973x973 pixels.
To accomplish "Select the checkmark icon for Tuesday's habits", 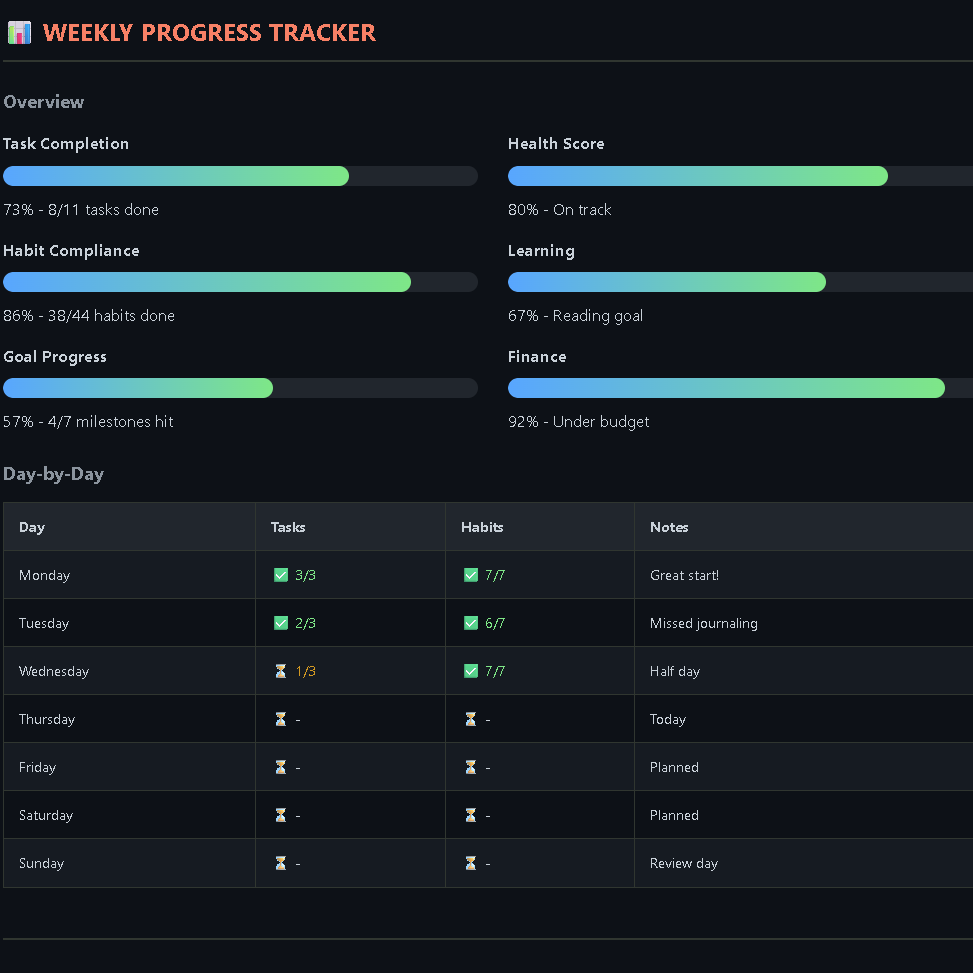I will tap(470, 623).
